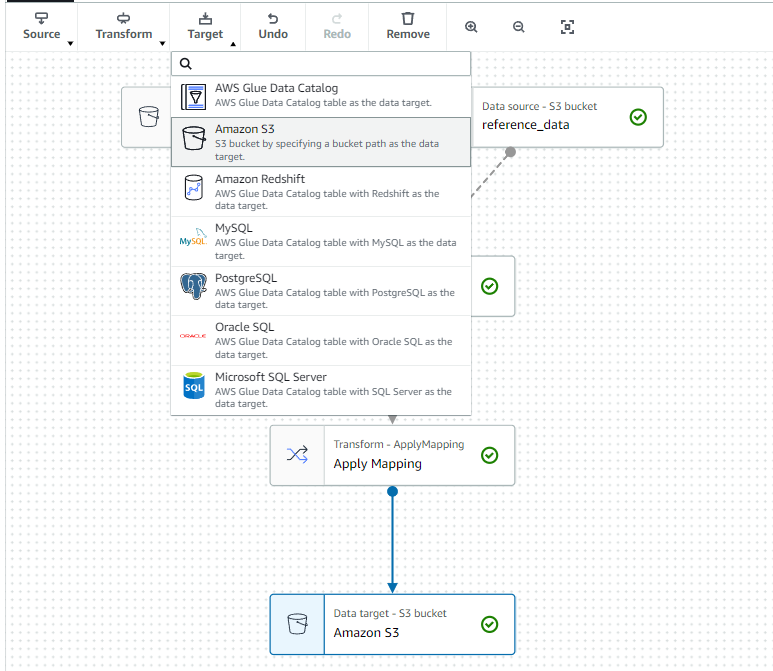Click Amazon S3 target node checkmark
773x671 pixels.
490,624
